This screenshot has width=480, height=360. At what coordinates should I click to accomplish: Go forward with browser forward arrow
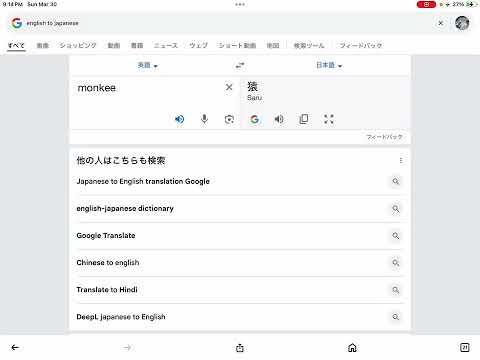coord(127,348)
